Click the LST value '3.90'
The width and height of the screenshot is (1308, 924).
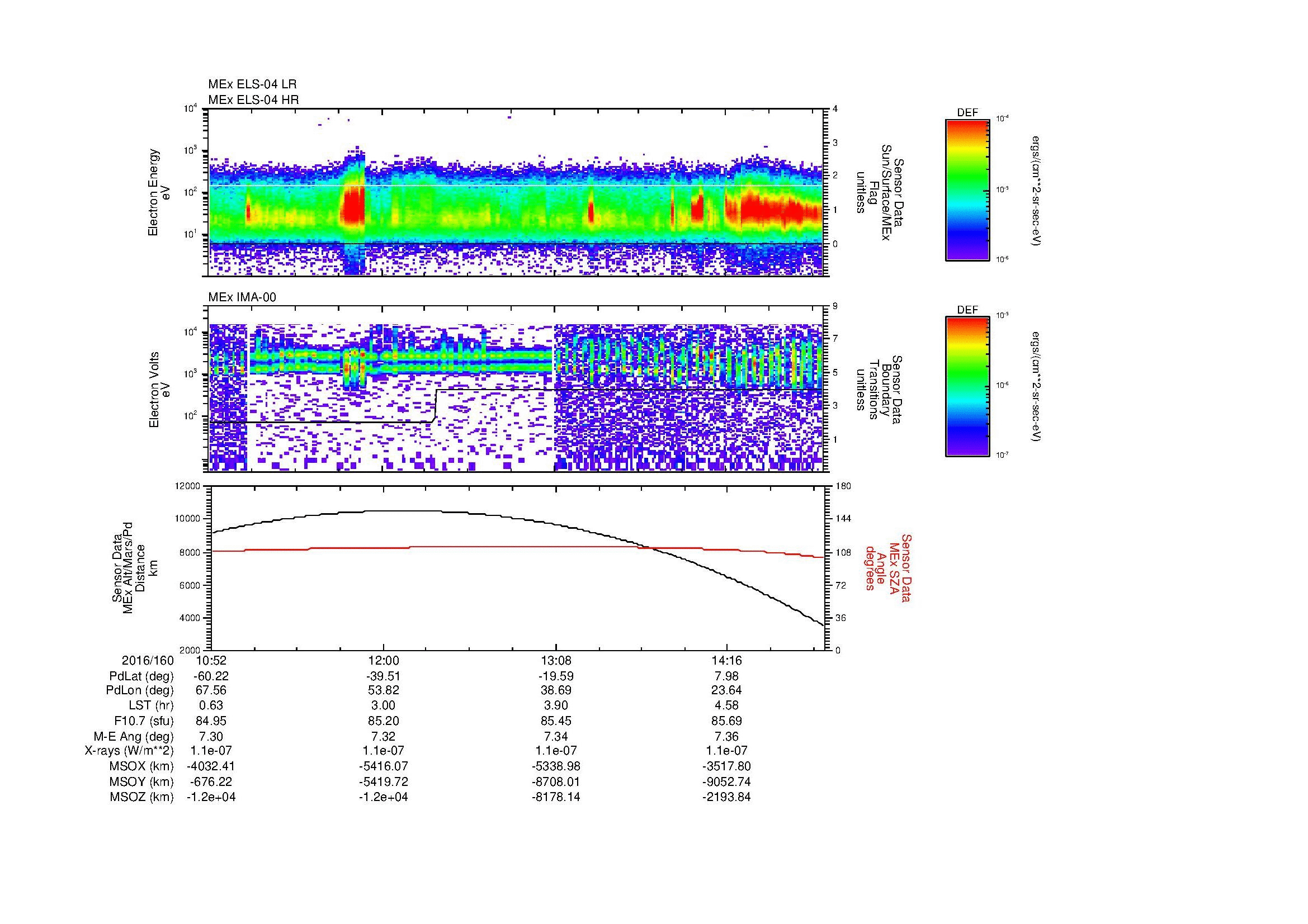[556, 706]
